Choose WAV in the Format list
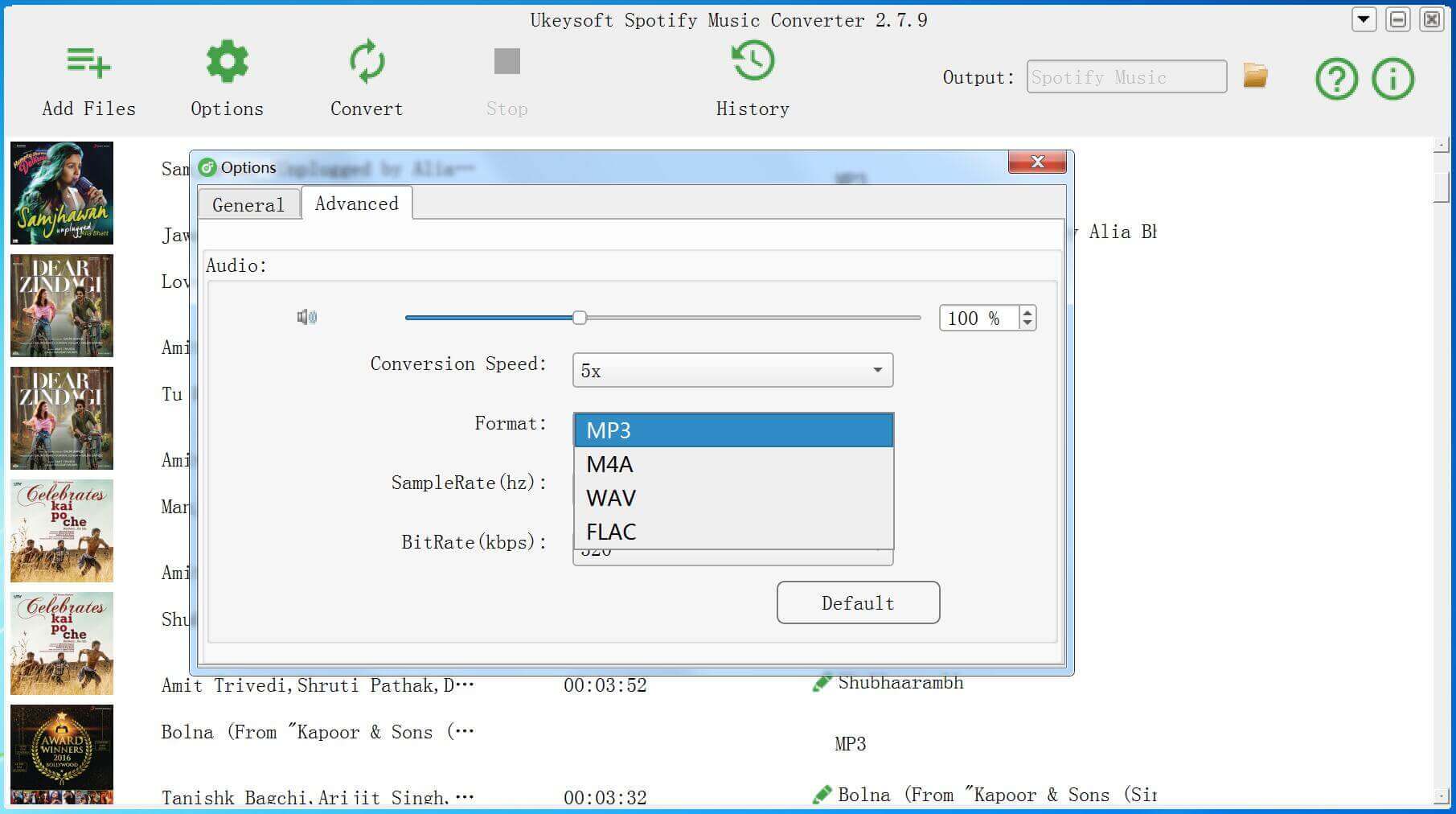This screenshot has height=814, width=1456. 733,498
